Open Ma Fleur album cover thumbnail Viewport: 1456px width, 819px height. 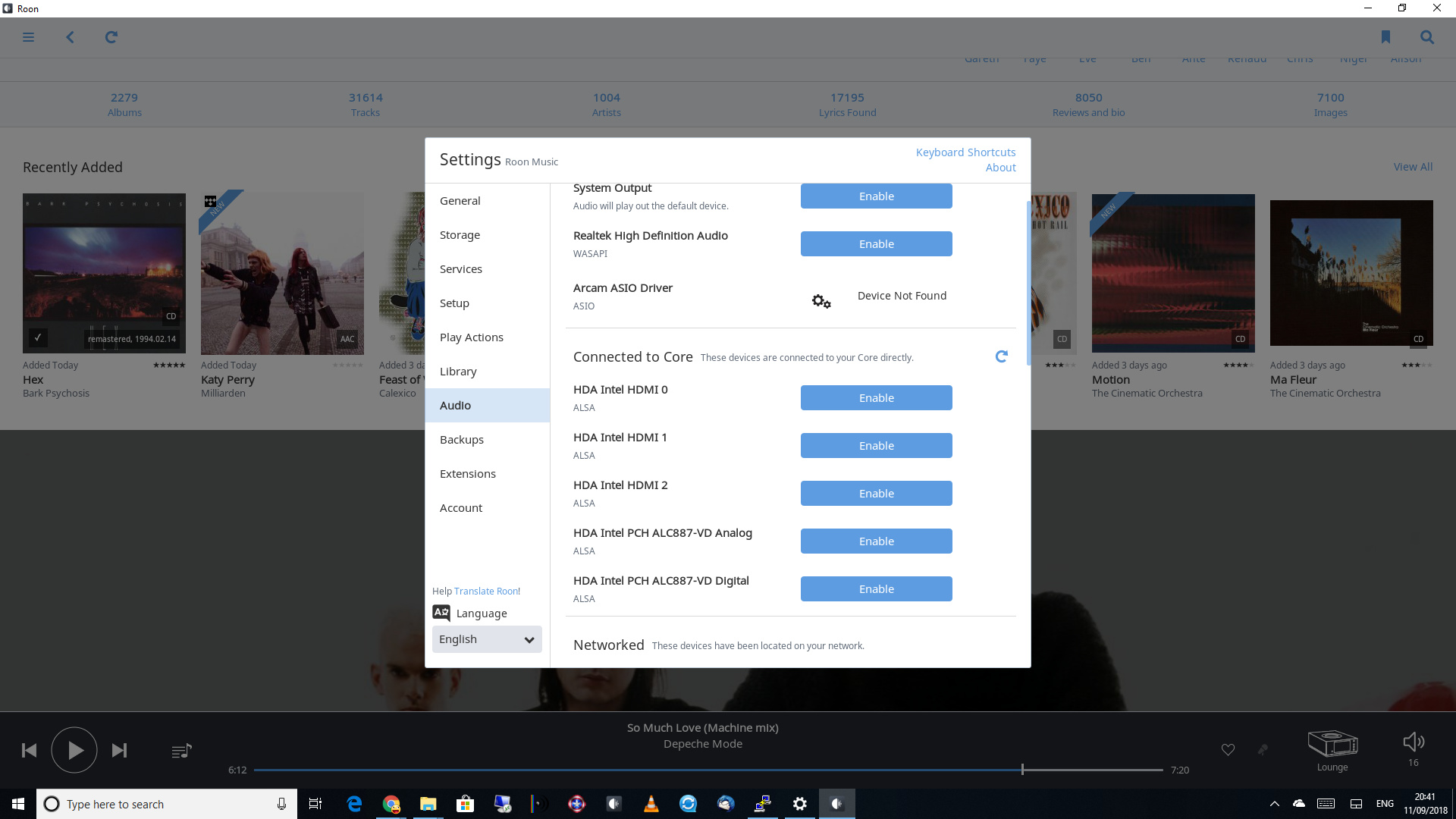1351,273
